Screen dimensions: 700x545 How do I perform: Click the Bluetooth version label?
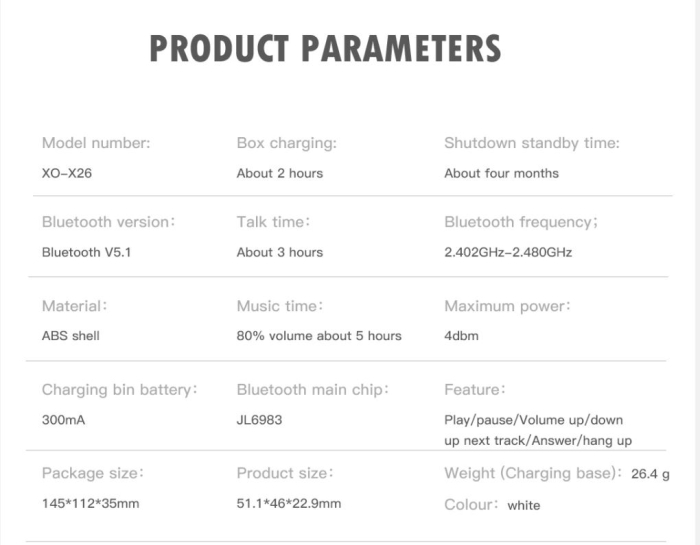click(108, 222)
